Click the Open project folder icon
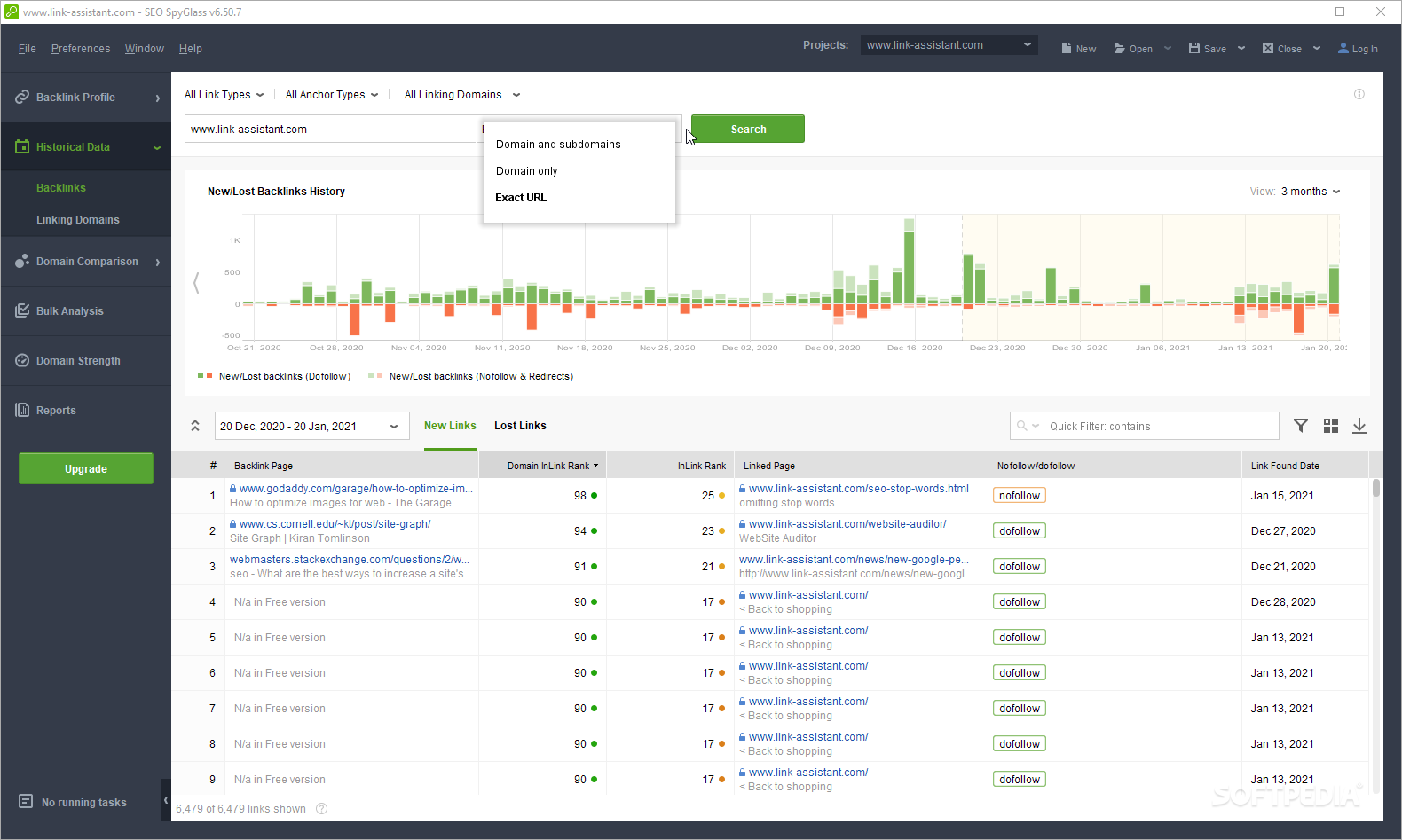 coord(1120,48)
